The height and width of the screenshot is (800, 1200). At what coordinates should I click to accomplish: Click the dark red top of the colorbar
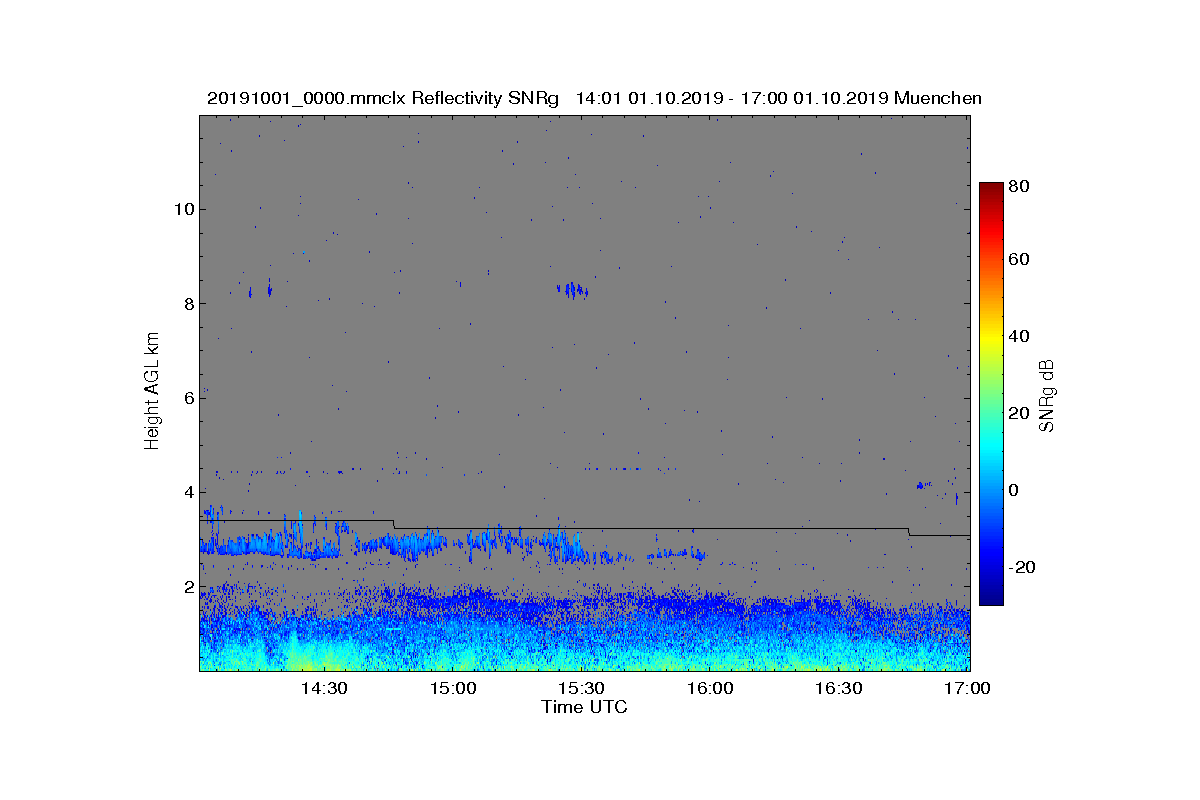(991, 188)
